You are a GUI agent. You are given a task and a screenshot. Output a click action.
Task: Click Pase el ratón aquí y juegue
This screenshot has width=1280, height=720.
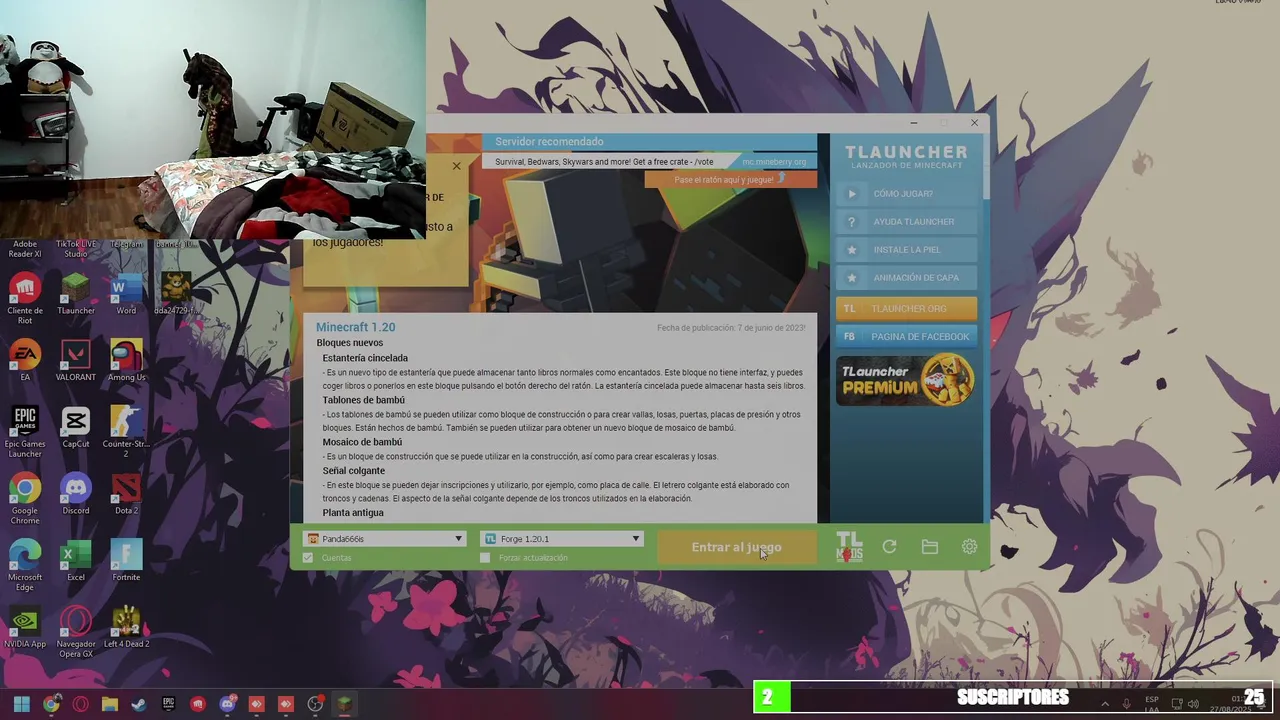pos(730,180)
